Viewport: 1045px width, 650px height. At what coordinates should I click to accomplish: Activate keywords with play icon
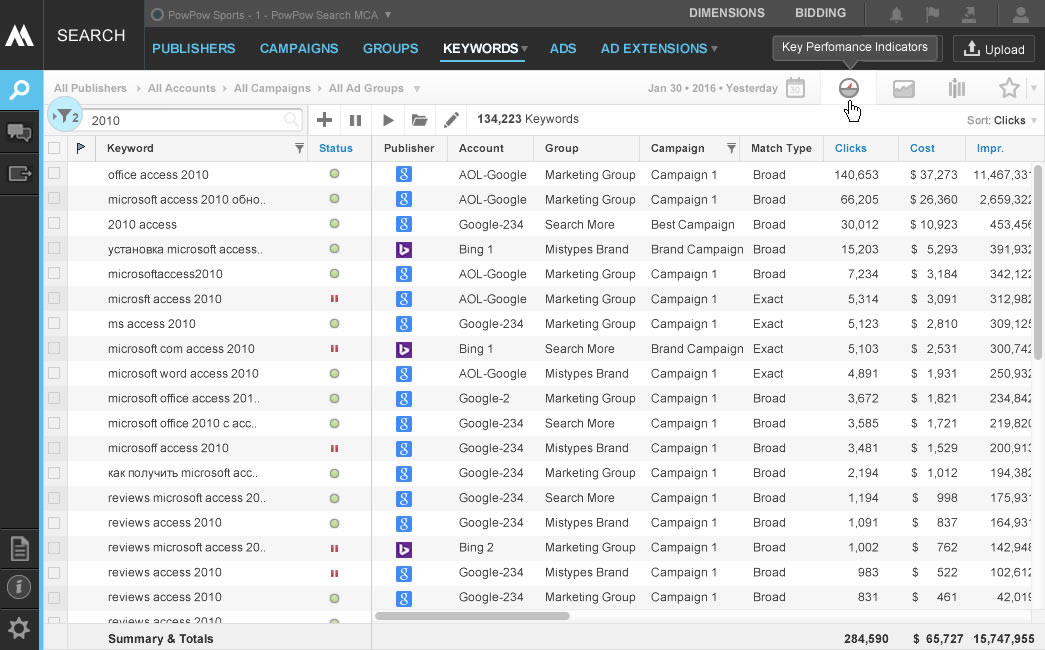388,120
